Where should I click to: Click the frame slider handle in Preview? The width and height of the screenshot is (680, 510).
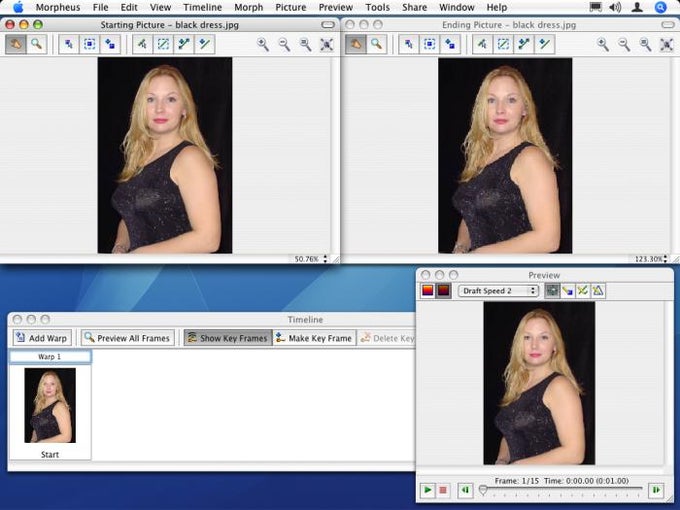[x=483, y=490]
